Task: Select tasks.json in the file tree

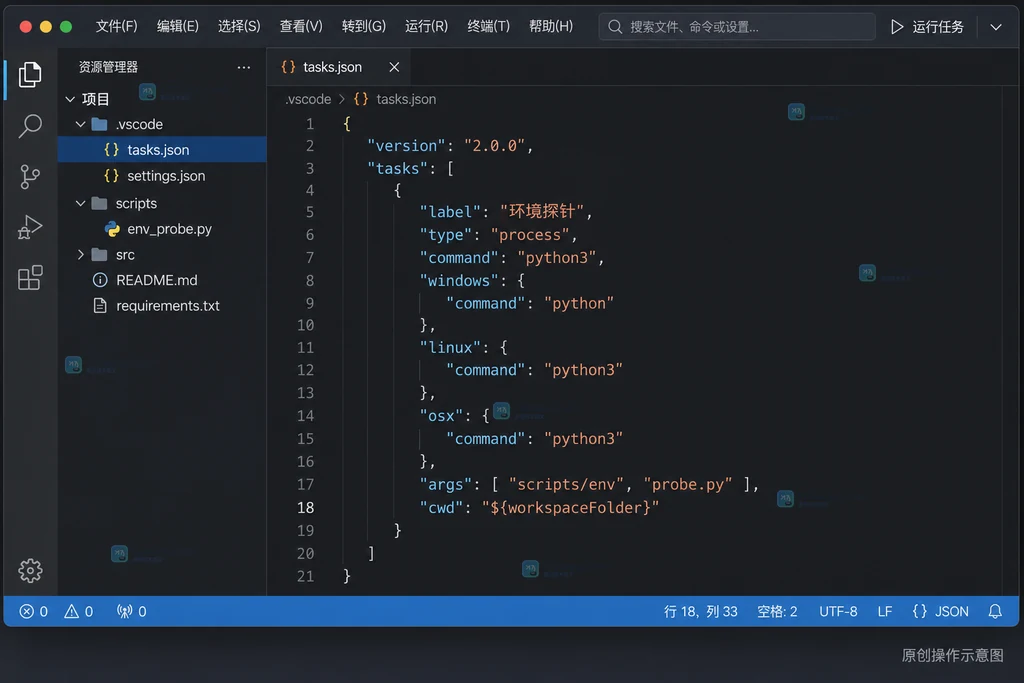Action: pyautogui.click(x=162, y=150)
